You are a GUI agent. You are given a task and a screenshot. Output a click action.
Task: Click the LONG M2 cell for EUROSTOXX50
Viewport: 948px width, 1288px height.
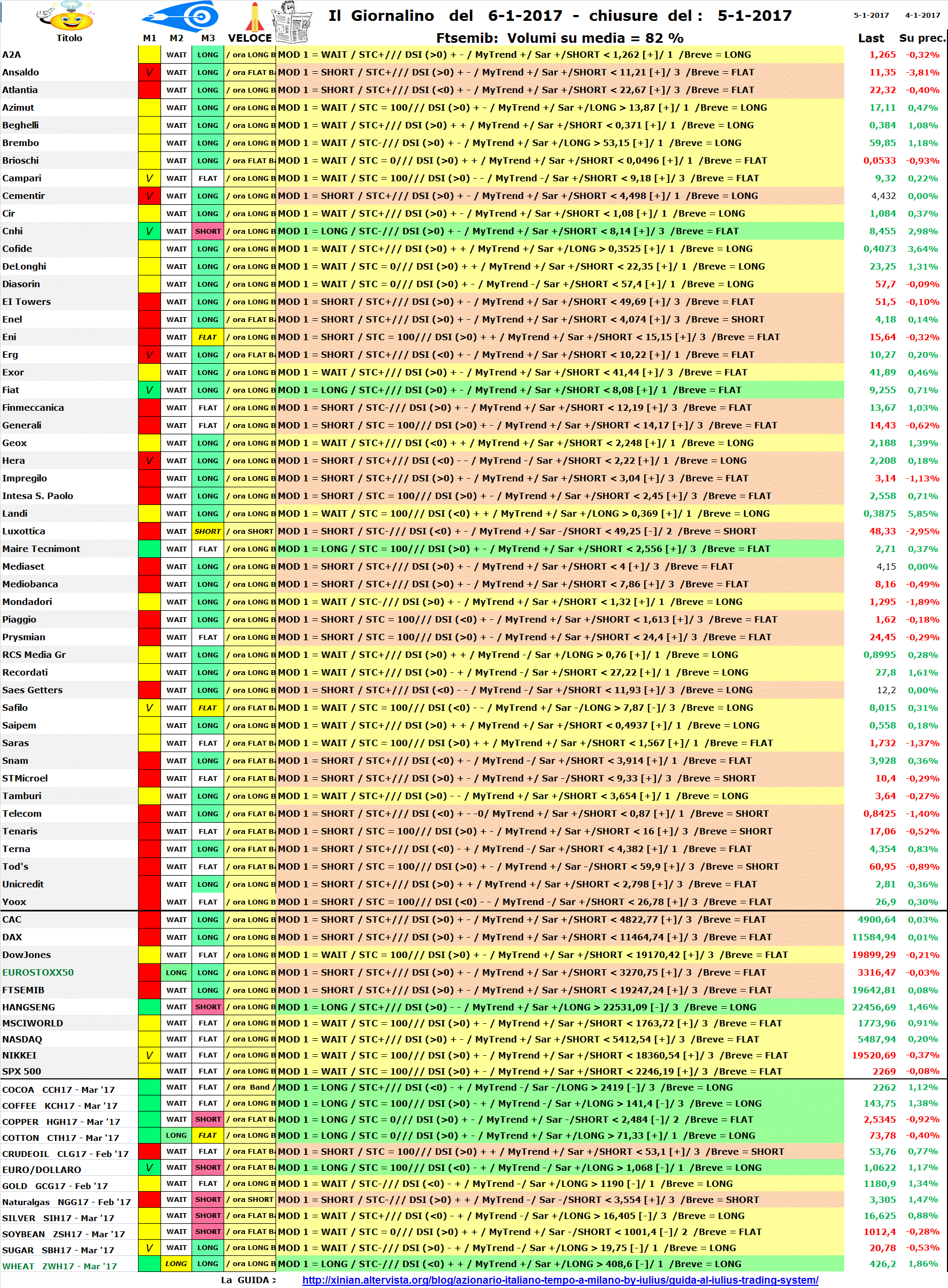click(x=176, y=972)
